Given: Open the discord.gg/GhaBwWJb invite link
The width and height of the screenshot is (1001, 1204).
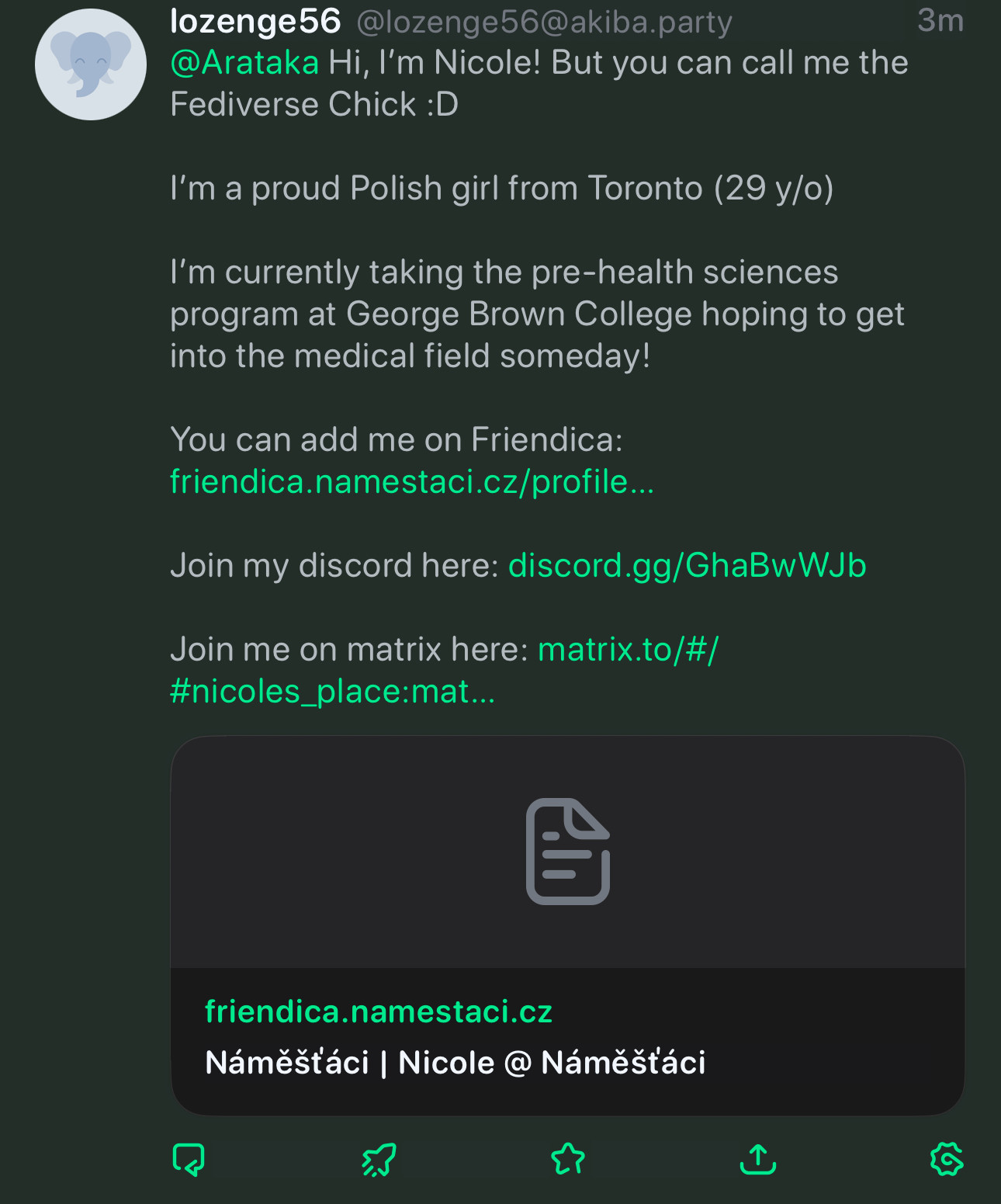Looking at the screenshot, I should (687, 566).
